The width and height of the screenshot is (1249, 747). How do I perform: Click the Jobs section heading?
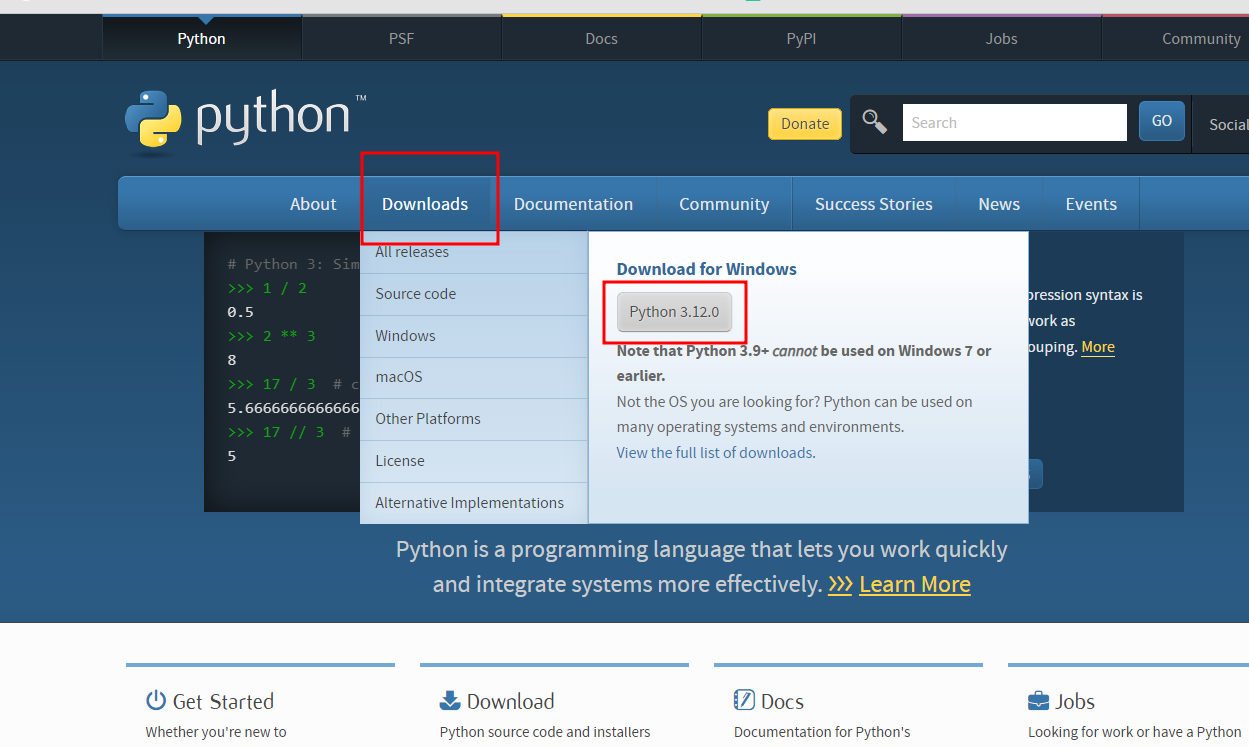[1075, 702]
